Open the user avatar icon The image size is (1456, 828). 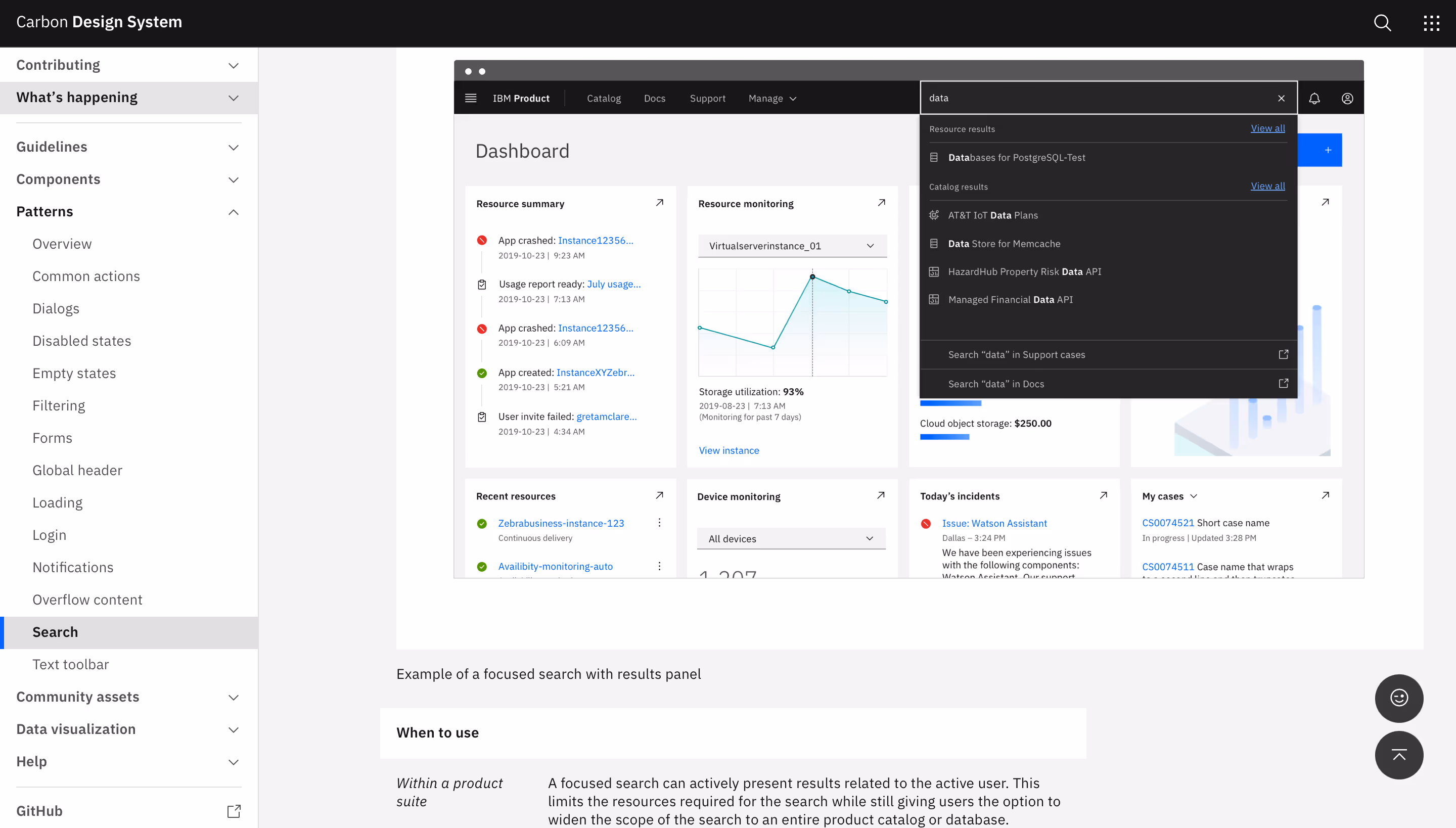click(1347, 98)
